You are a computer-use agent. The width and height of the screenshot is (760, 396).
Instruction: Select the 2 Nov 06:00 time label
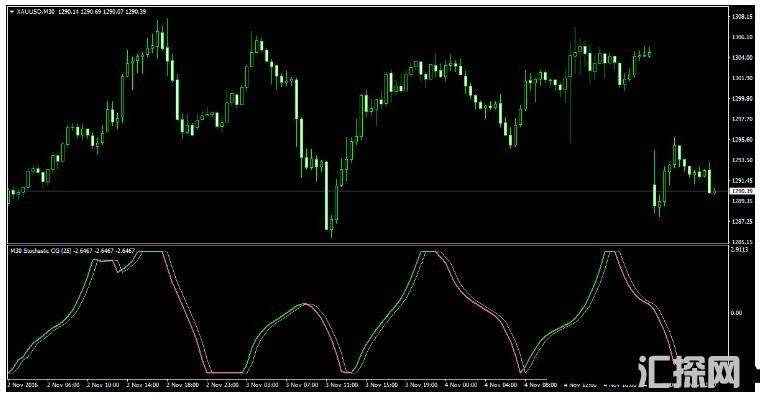pos(63,385)
